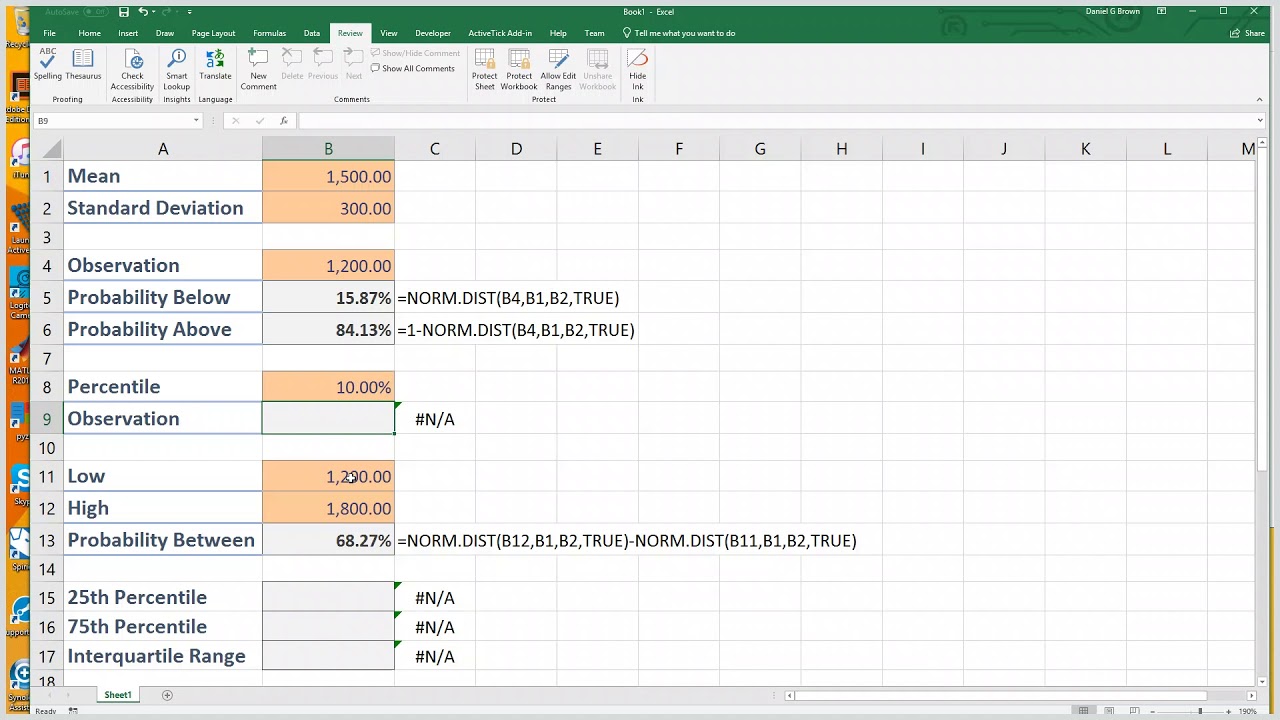Viewport: 1280px width, 720px height.
Task: Open the File tab
Action: 48,33
